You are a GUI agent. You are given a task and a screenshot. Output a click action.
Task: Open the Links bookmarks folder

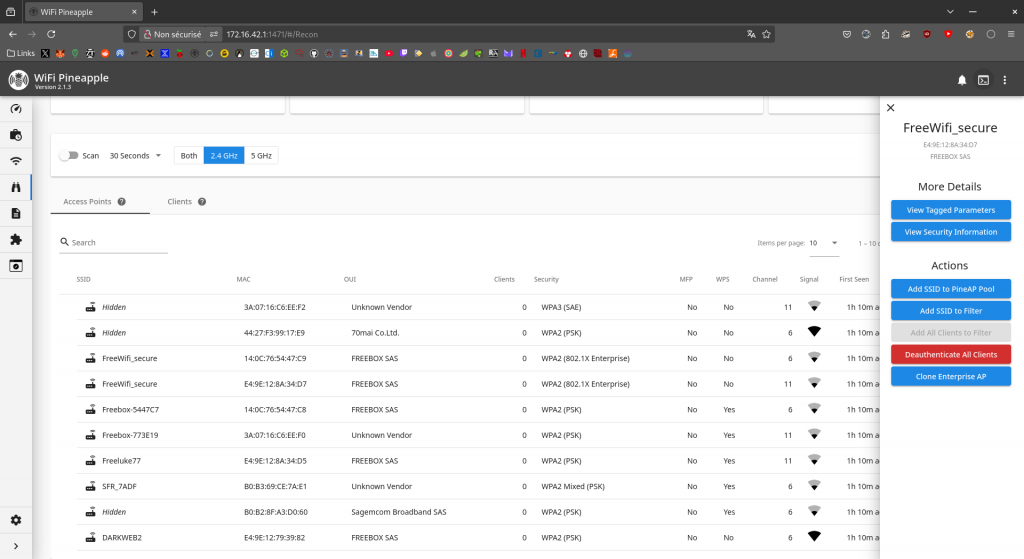[21, 54]
